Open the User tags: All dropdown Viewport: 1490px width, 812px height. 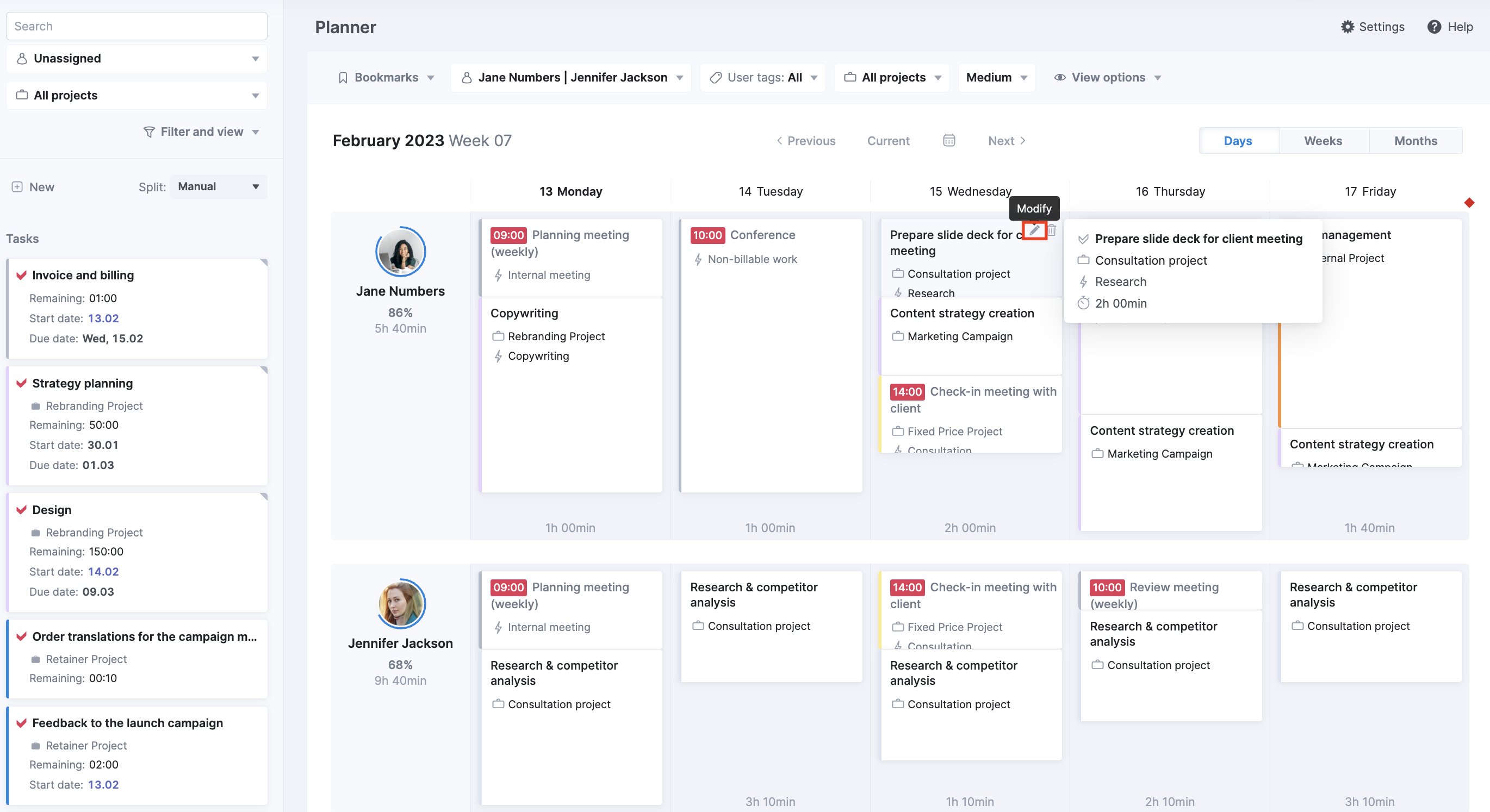tap(763, 77)
